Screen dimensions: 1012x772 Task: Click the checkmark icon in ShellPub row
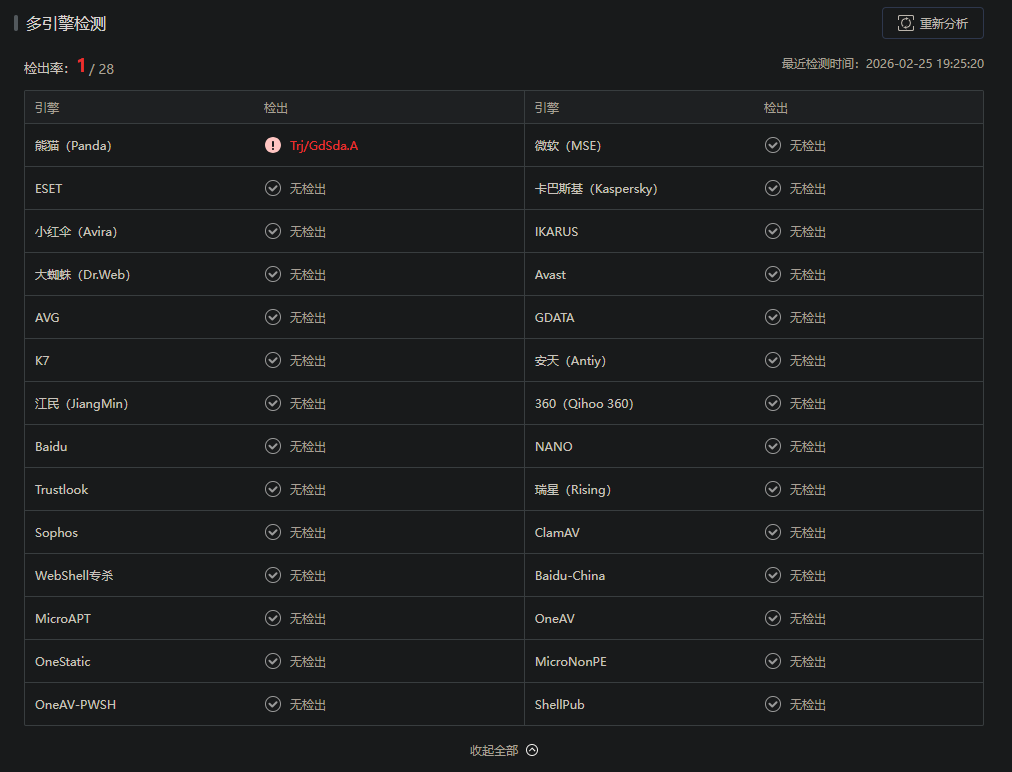pos(773,704)
